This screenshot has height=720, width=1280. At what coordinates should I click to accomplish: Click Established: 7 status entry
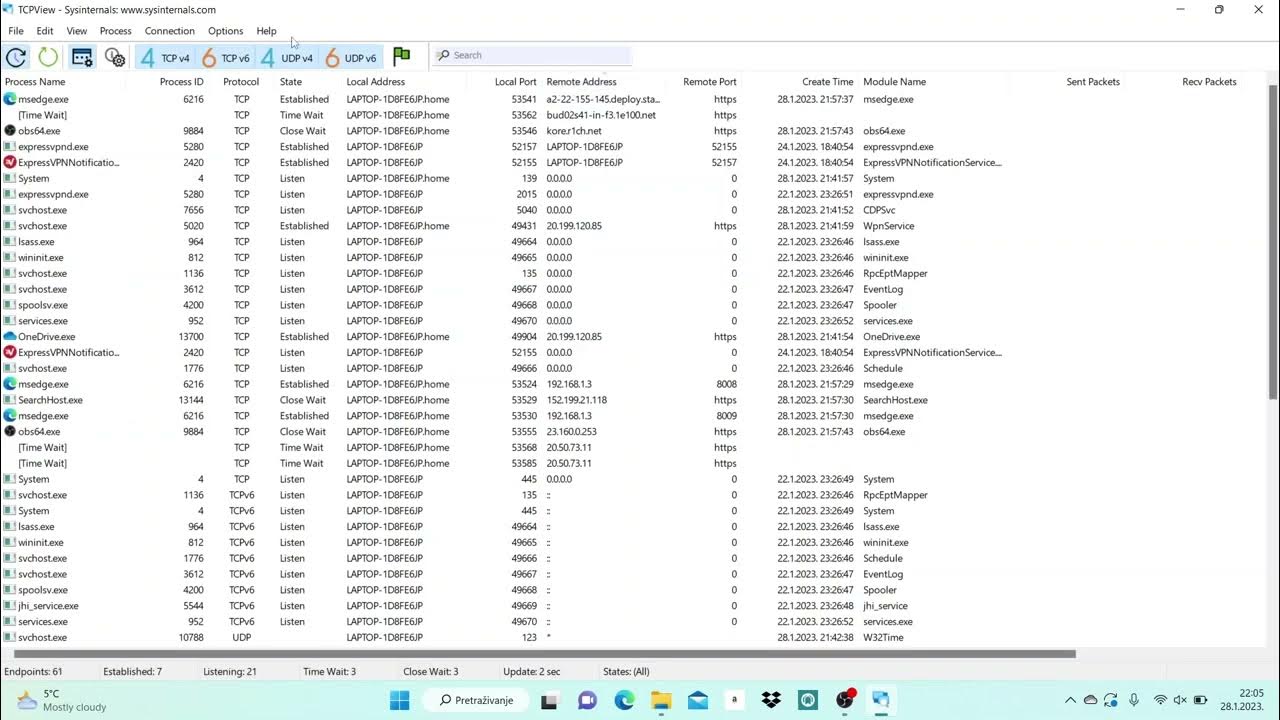pyautogui.click(x=132, y=672)
